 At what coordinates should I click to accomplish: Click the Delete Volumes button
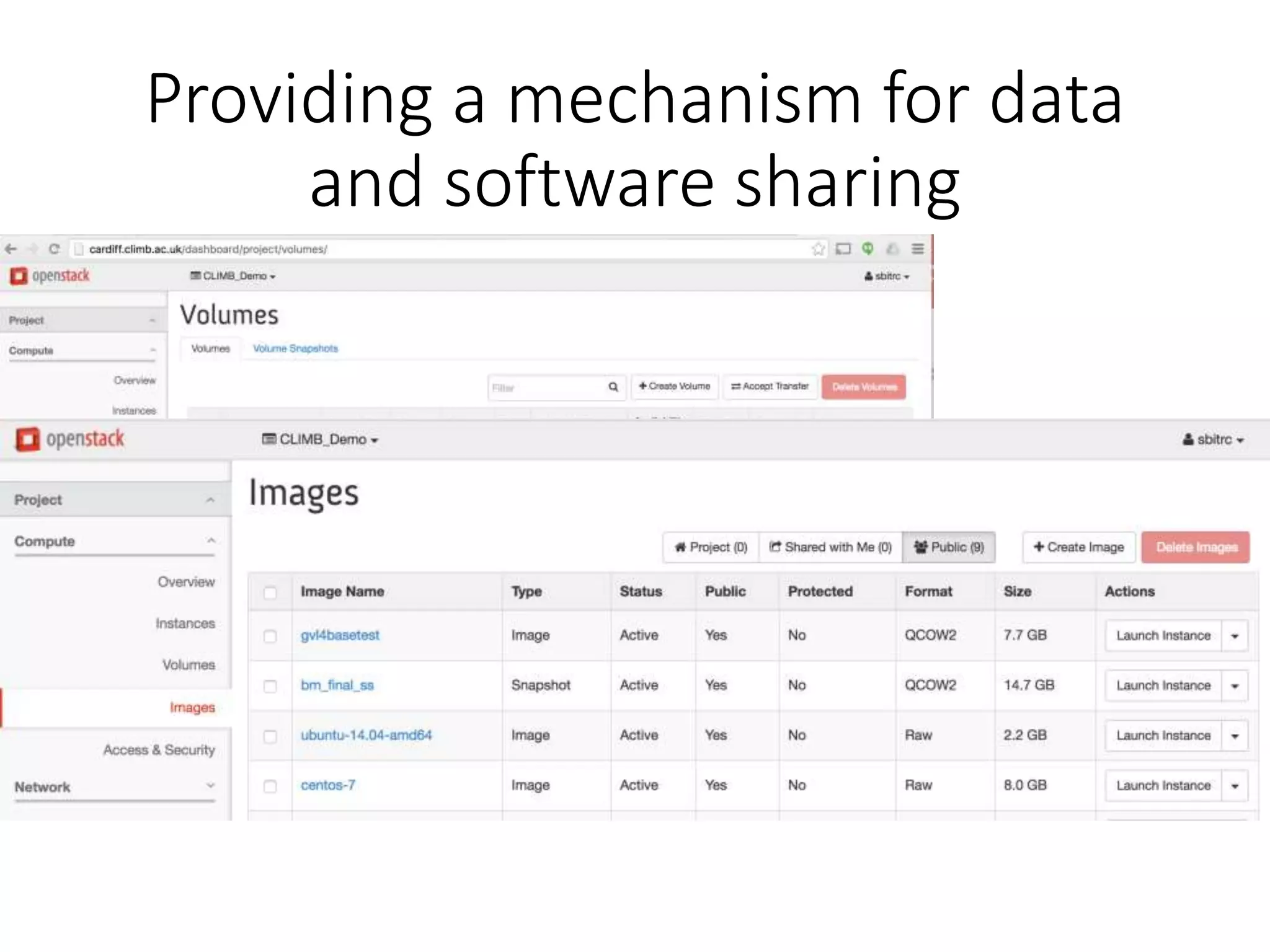pyautogui.click(x=864, y=387)
